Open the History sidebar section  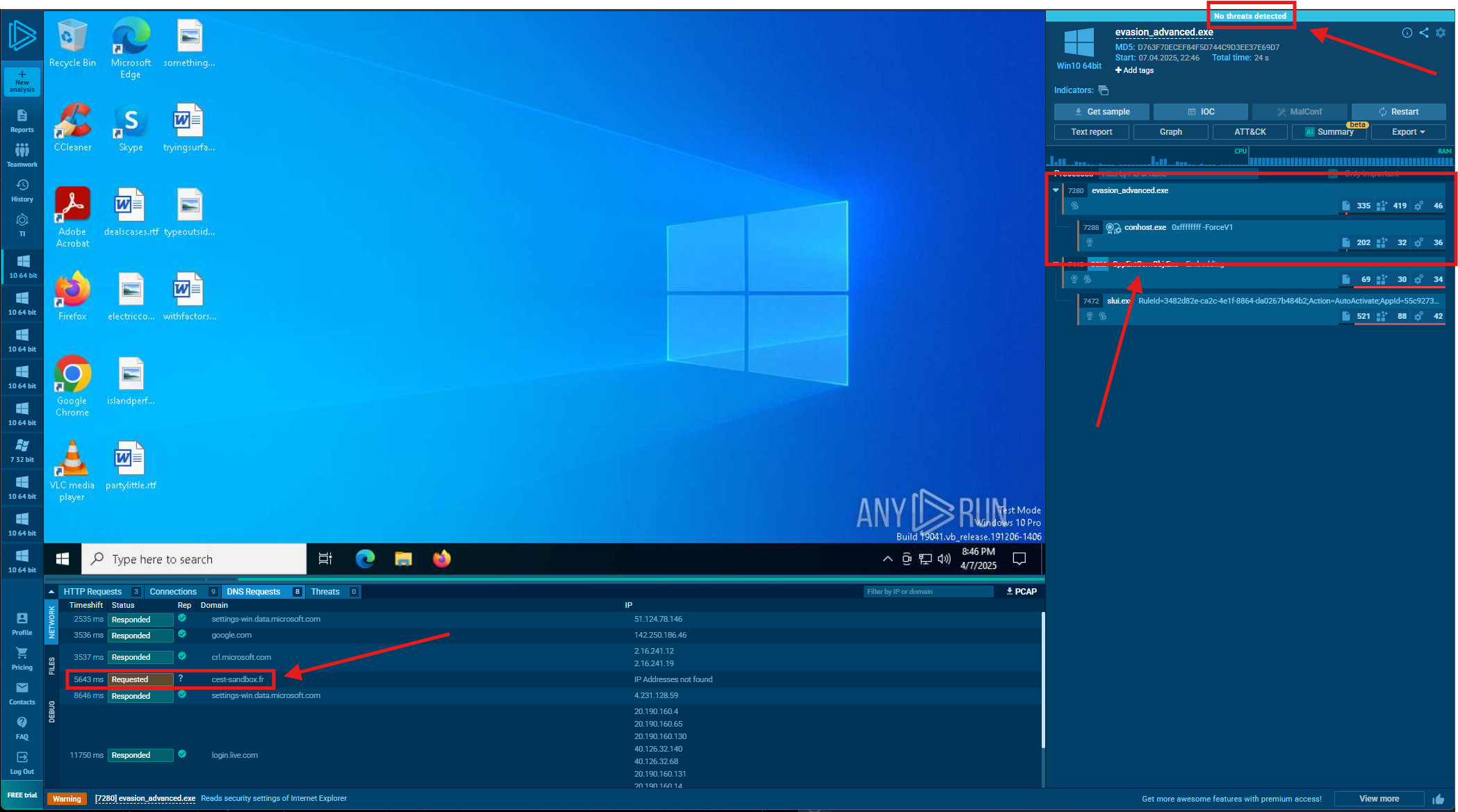[22, 190]
